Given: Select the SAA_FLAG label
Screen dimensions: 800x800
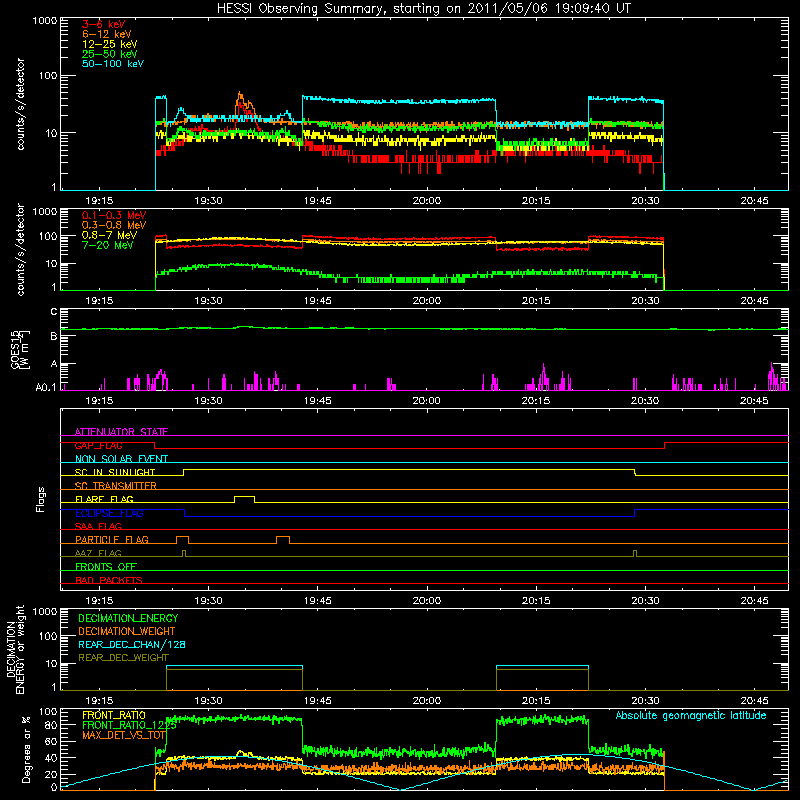Looking at the screenshot, I should (x=98, y=526).
